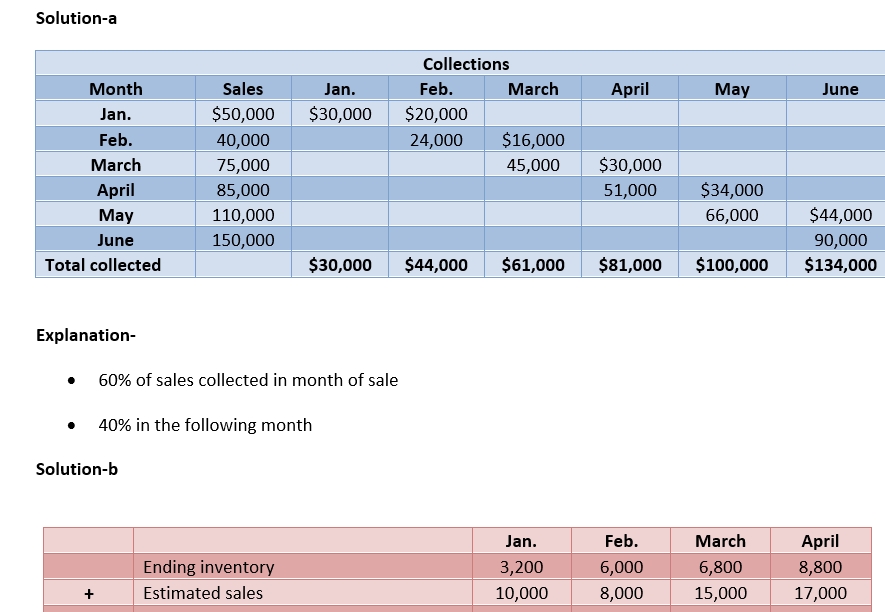Click the Estimated sales row label
Screen dimensions: 885x612
(203, 593)
